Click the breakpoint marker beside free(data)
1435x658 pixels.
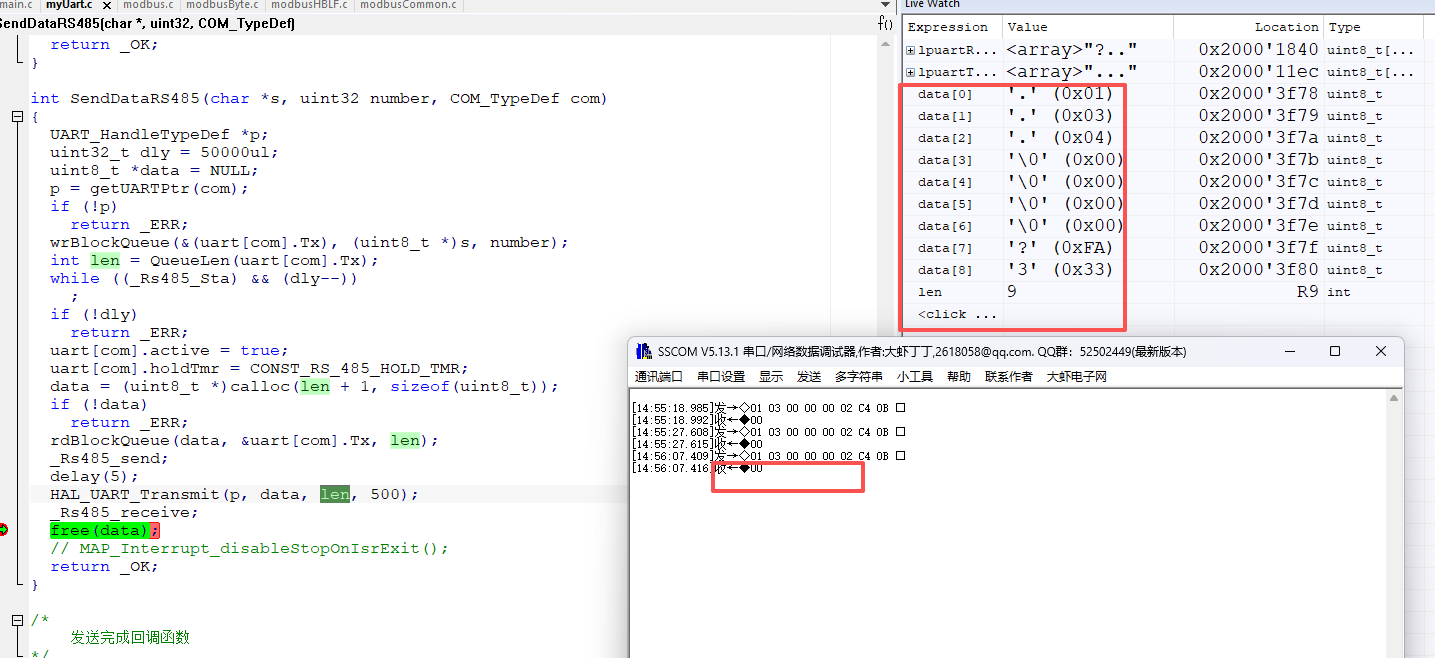(x=4, y=530)
